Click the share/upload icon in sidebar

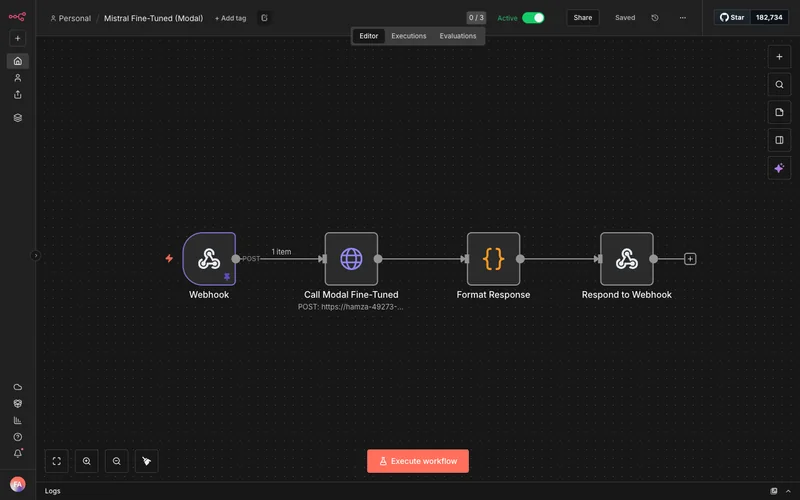[18, 95]
